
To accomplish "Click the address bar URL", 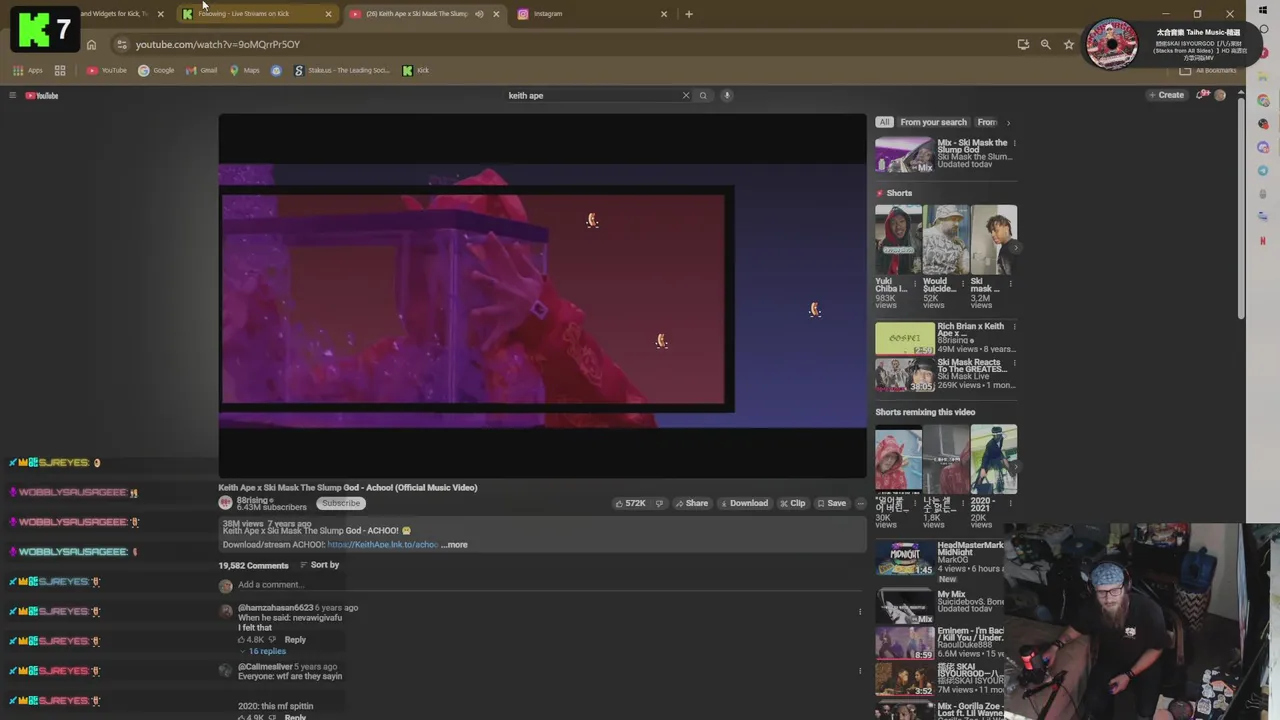I will pos(217,44).
